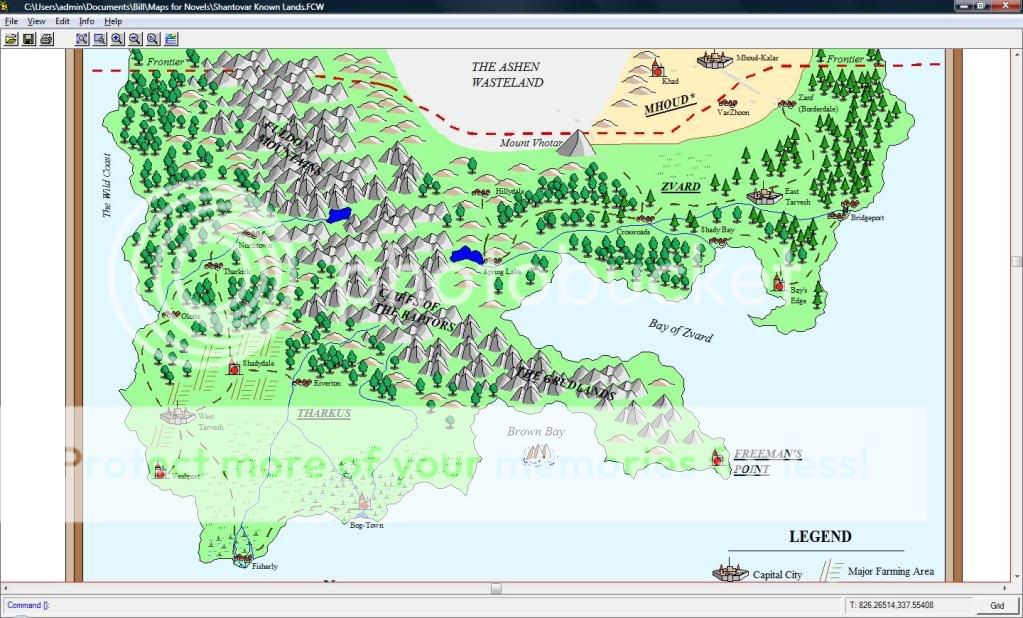This screenshot has height=618, width=1023.
Task: Zoom in using the plus magnifier icon
Action: (118, 39)
